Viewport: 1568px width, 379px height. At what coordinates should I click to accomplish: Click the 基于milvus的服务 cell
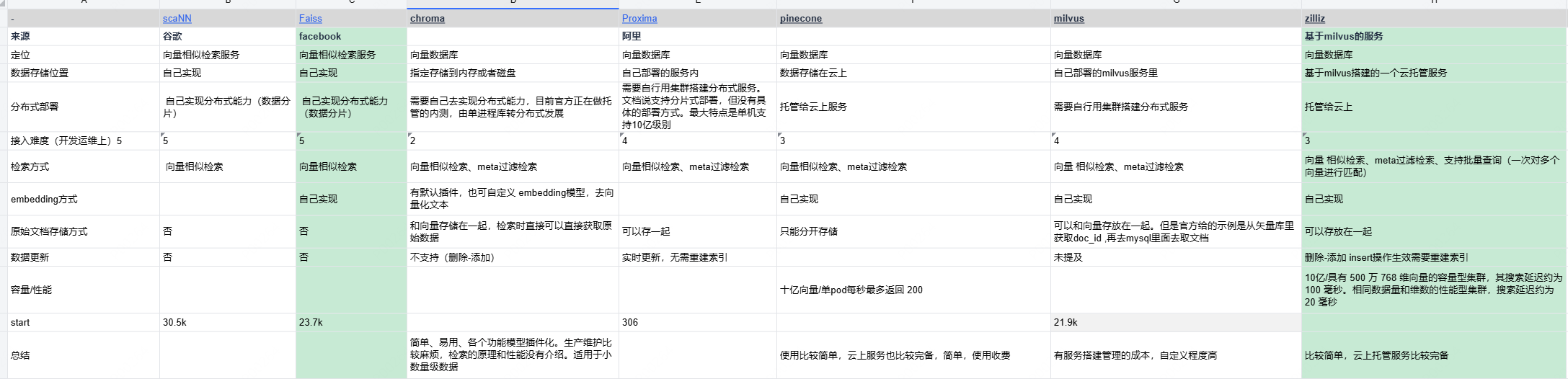[x=1434, y=36]
